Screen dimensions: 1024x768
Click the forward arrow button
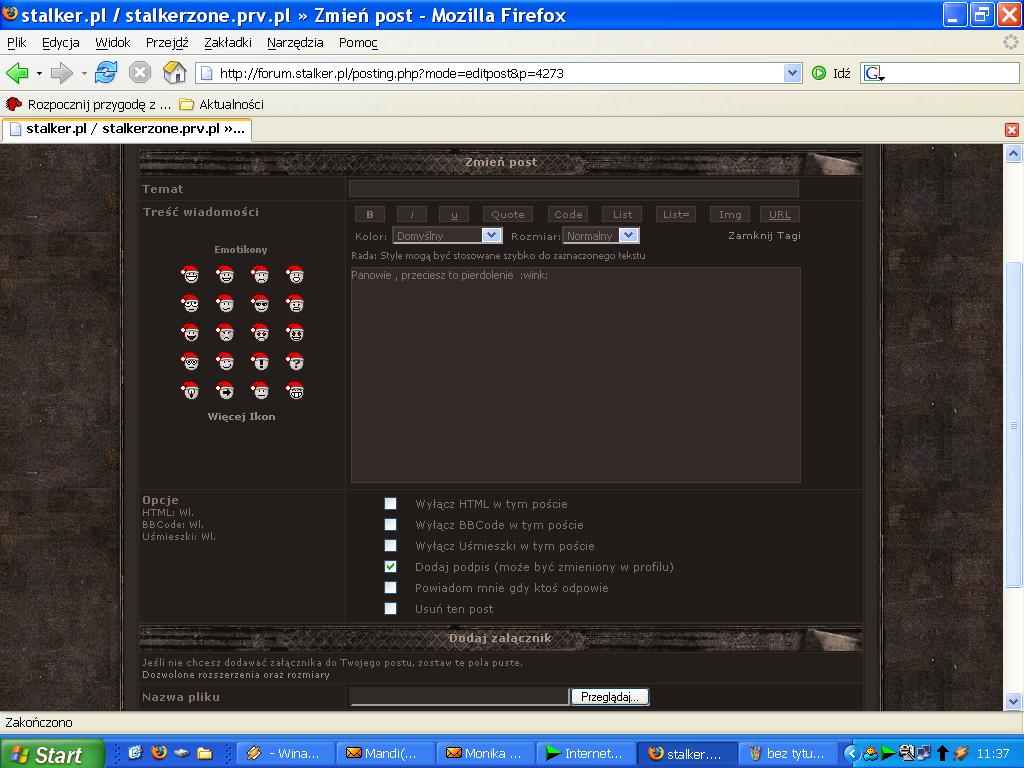pyautogui.click(x=62, y=73)
